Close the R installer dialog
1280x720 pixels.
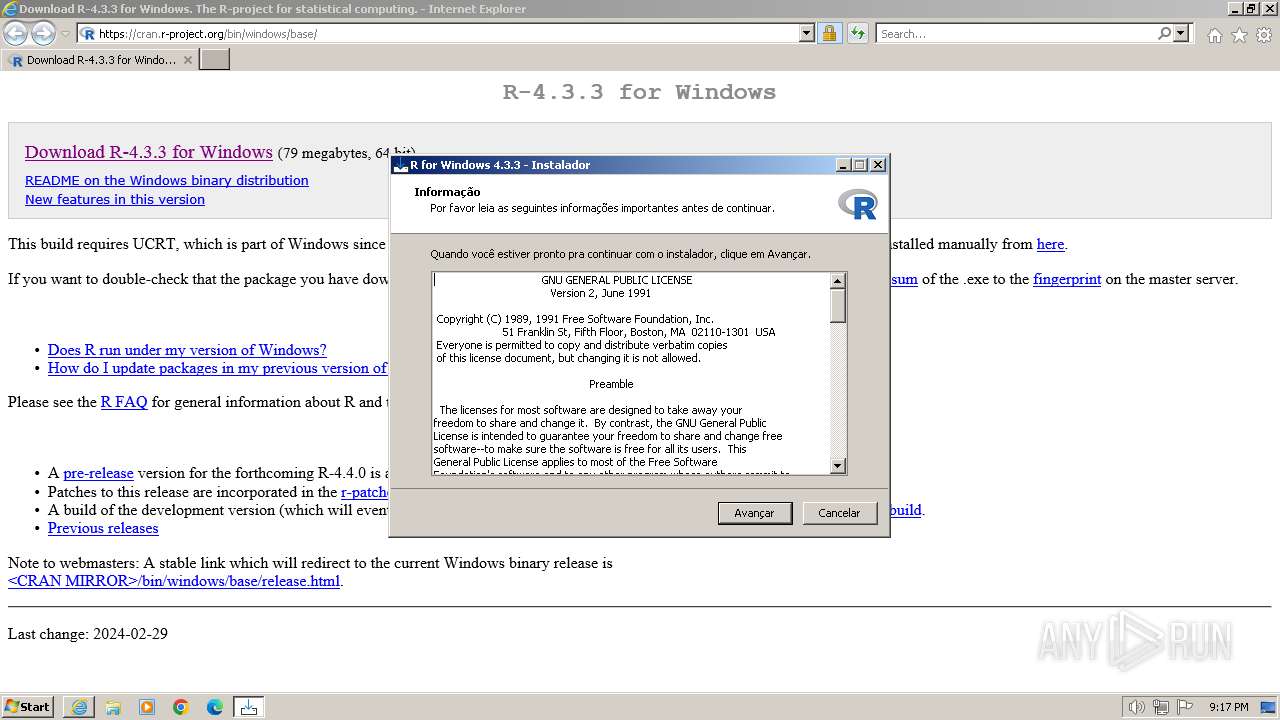point(878,165)
